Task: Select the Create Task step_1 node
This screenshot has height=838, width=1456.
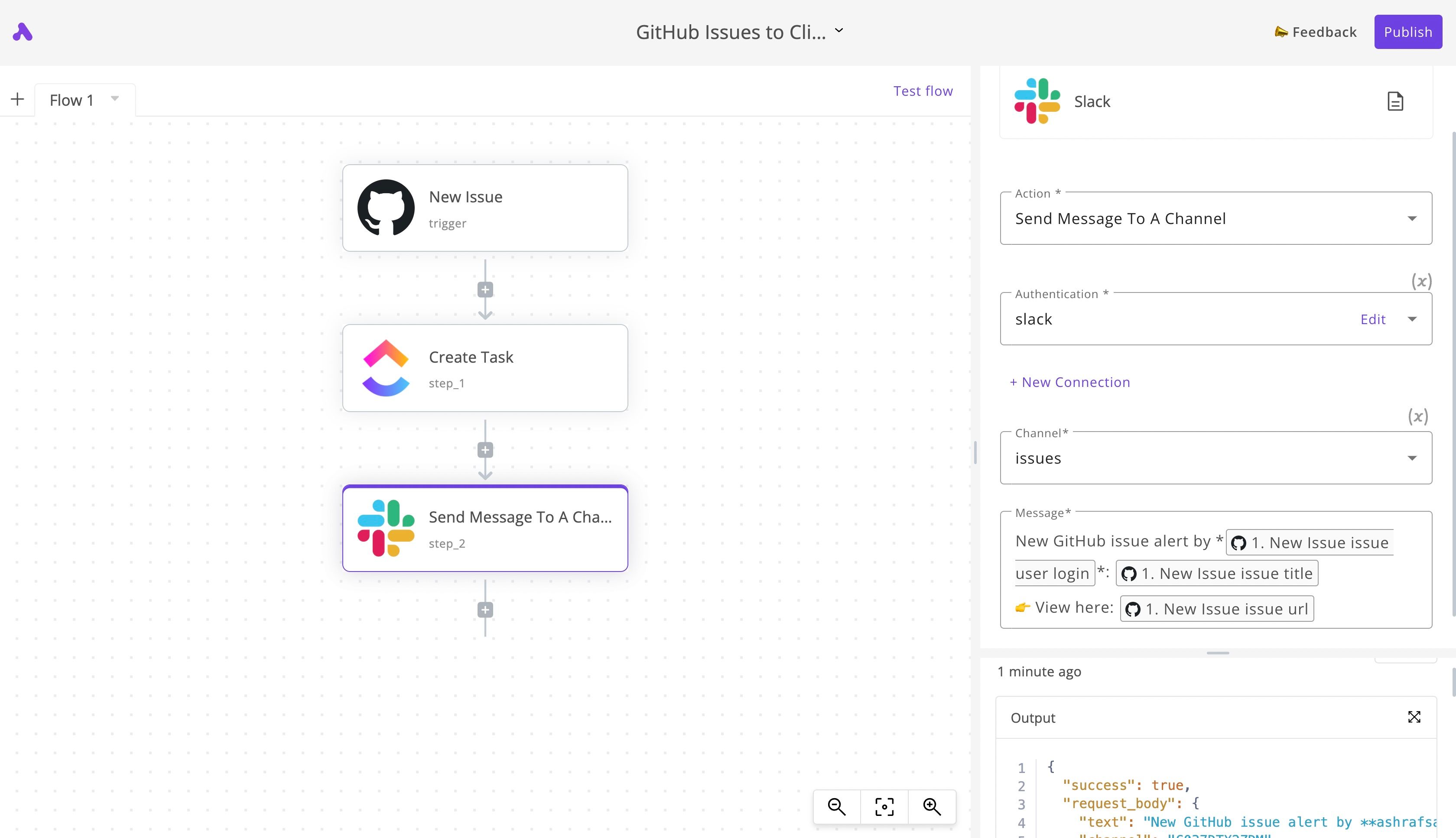Action: [484, 368]
